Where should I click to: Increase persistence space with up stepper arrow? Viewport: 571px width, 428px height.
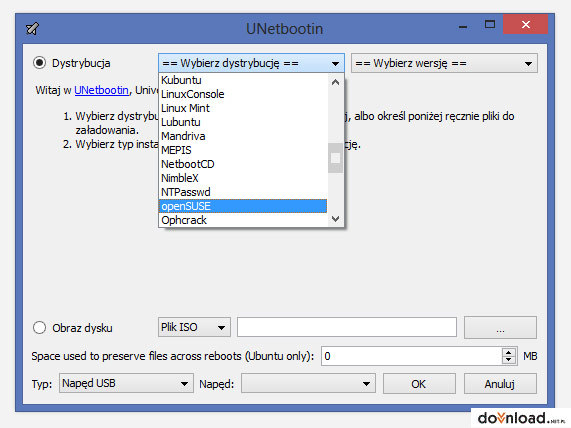click(x=509, y=352)
